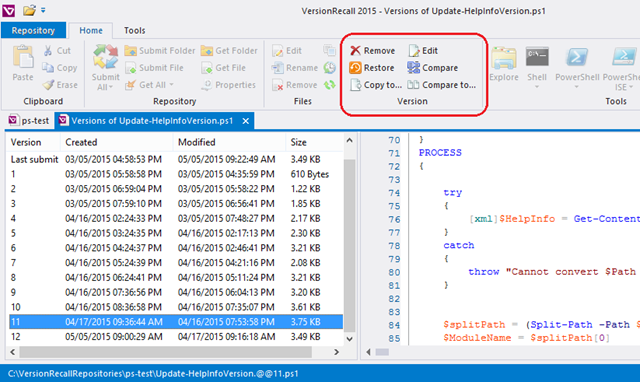Image resolution: width=640 pixels, height=382 pixels.
Task: Sort by the Created column header
Action: coord(117,142)
